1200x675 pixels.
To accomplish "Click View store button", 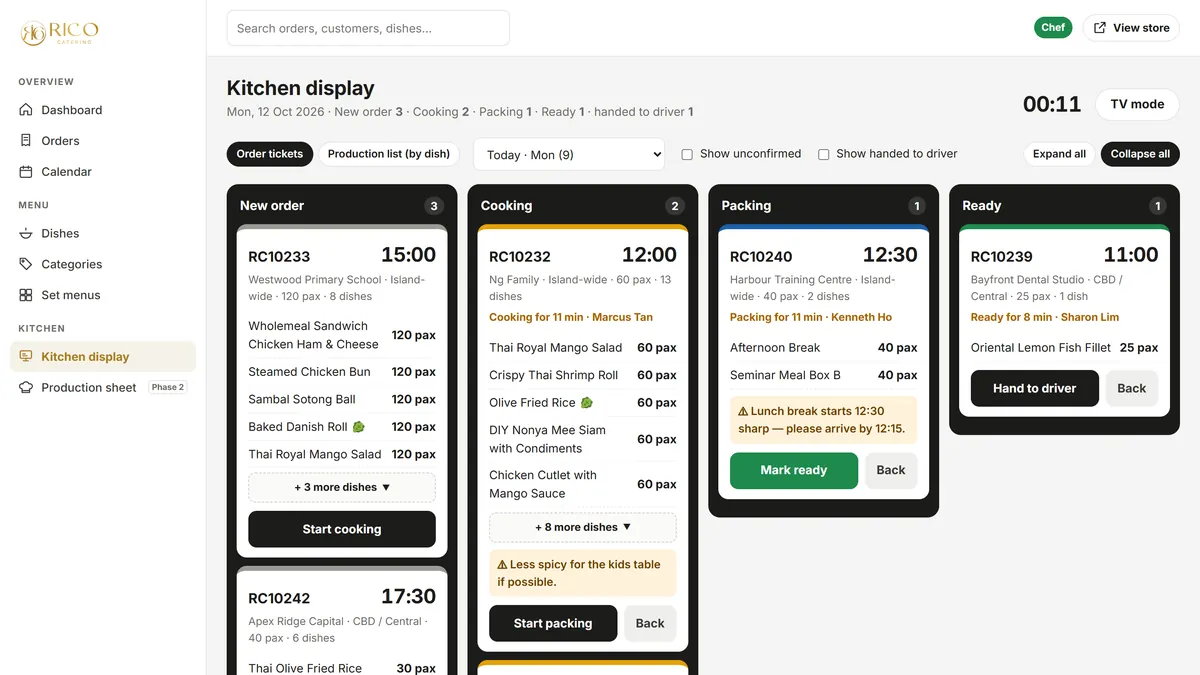I will click(1131, 28).
